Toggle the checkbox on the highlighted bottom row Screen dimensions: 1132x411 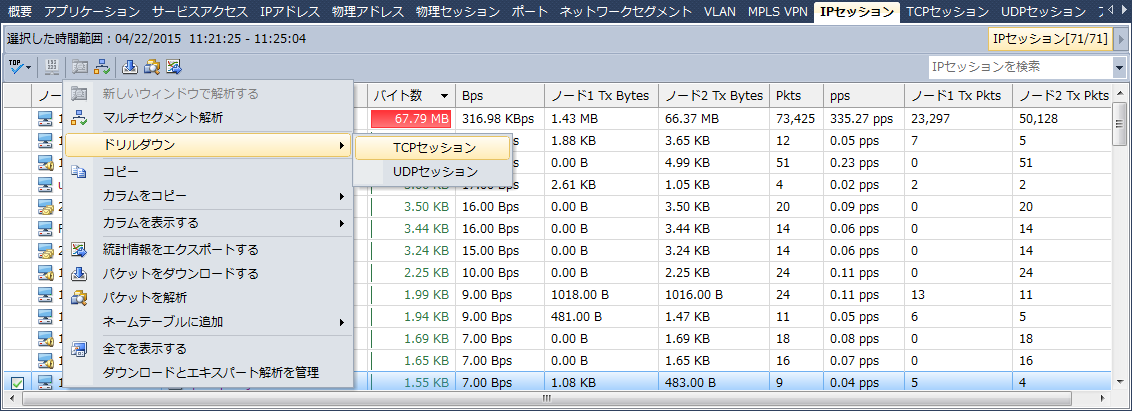[x=17, y=382]
